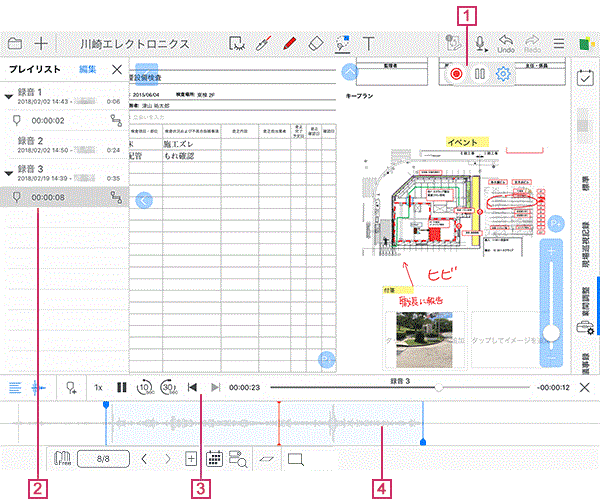The width and height of the screenshot is (600, 502).
Task: Start recording with the red record button
Action: tap(456, 73)
